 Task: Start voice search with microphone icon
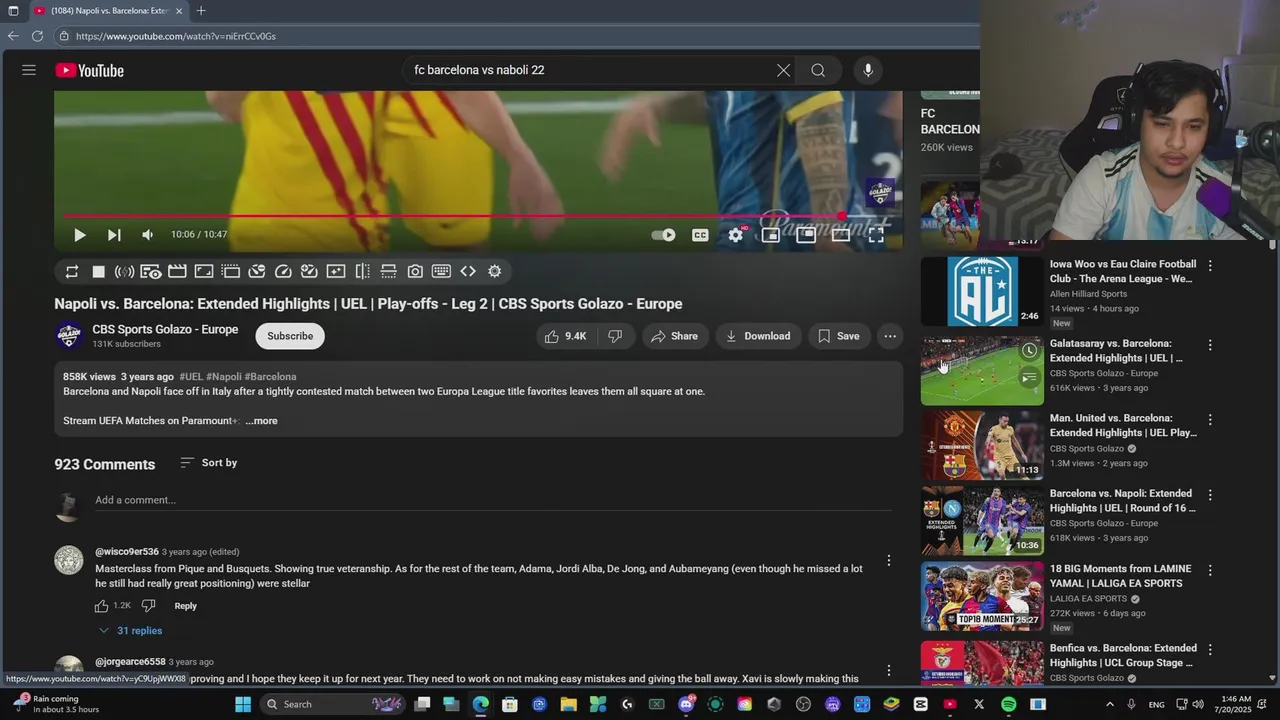(x=868, y=70)
